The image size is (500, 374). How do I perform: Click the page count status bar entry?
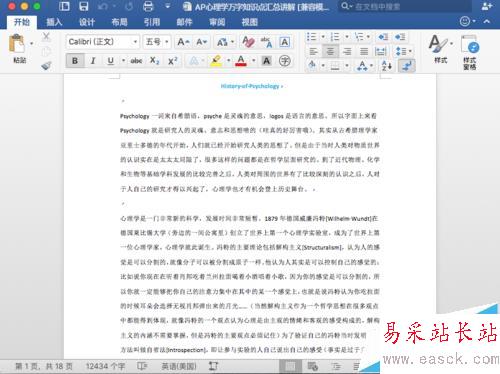(44, 366)
